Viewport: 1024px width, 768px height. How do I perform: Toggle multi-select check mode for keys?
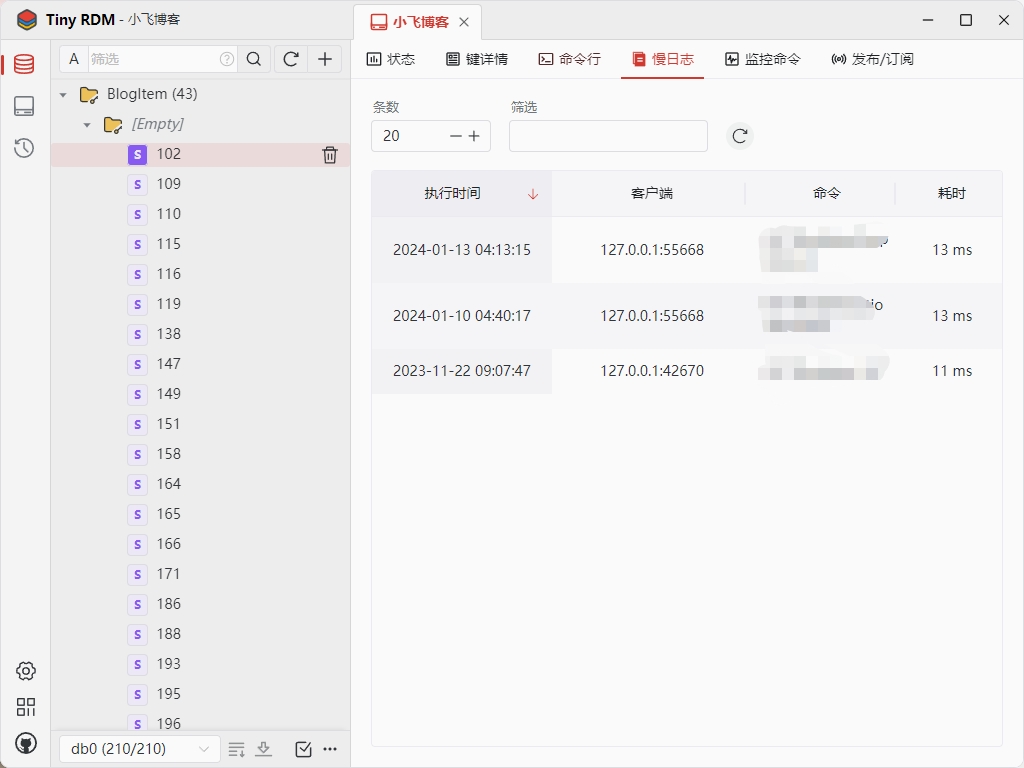click(x=304, y=749)
